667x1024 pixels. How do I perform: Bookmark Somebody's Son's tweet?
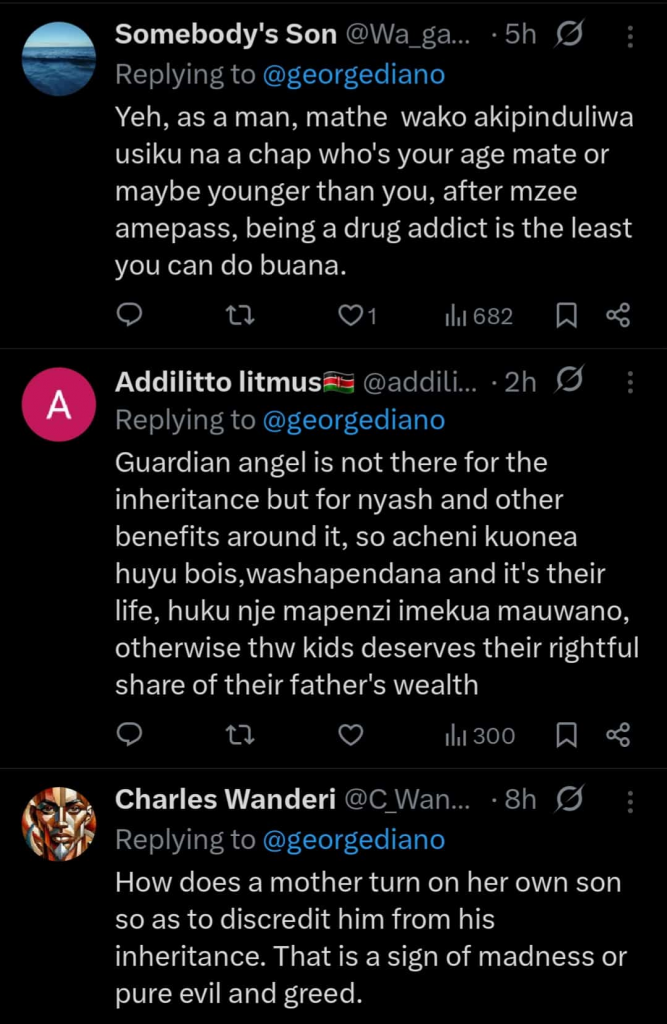566,316
